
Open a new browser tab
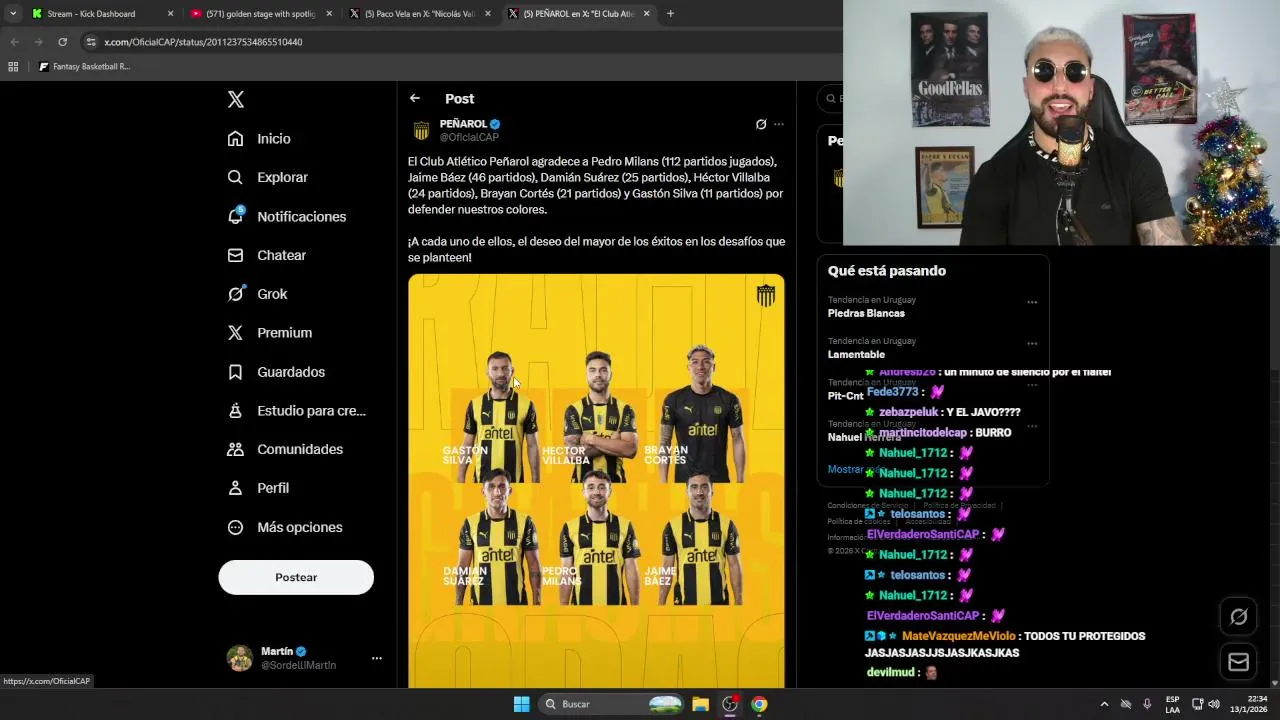[670, 14]
